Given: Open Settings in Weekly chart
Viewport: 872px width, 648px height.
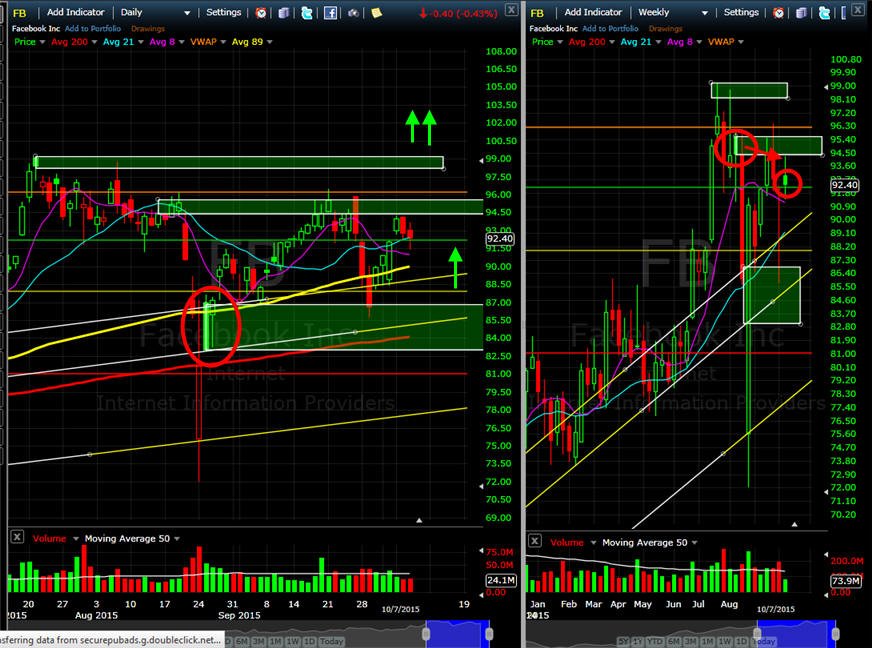Looking at the screenshot, I should [741, 12].
